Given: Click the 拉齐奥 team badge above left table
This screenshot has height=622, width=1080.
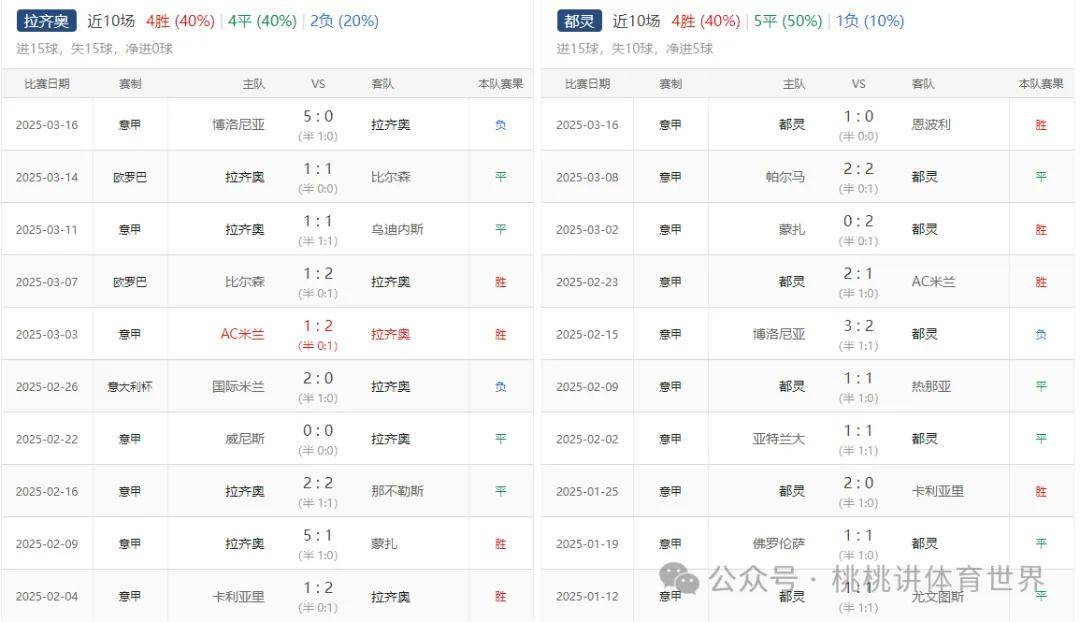Looking at the screenshot, I should pyautogui.click(x=46, y=21).
